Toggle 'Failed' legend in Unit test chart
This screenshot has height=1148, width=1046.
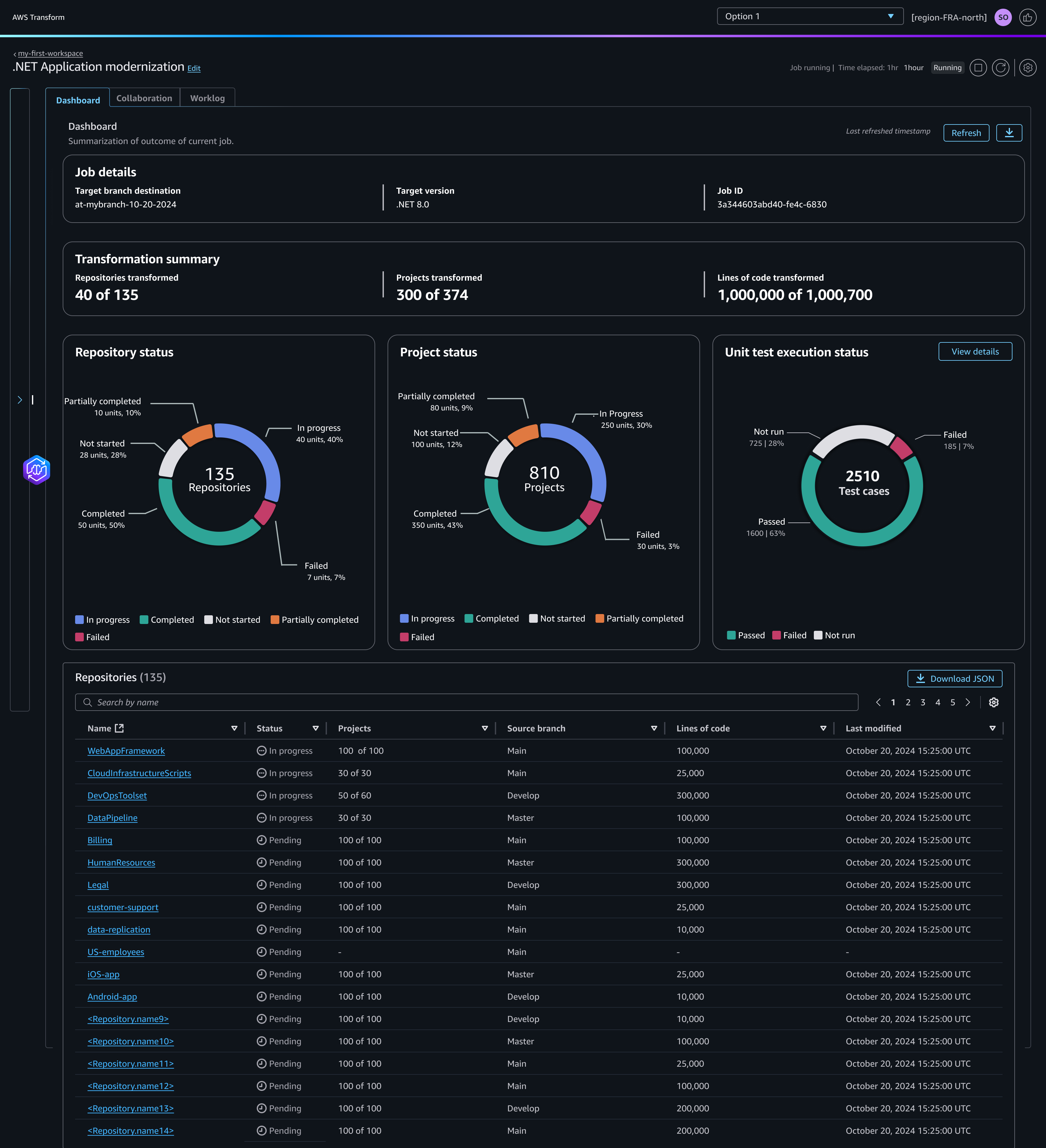click(790, 635)
